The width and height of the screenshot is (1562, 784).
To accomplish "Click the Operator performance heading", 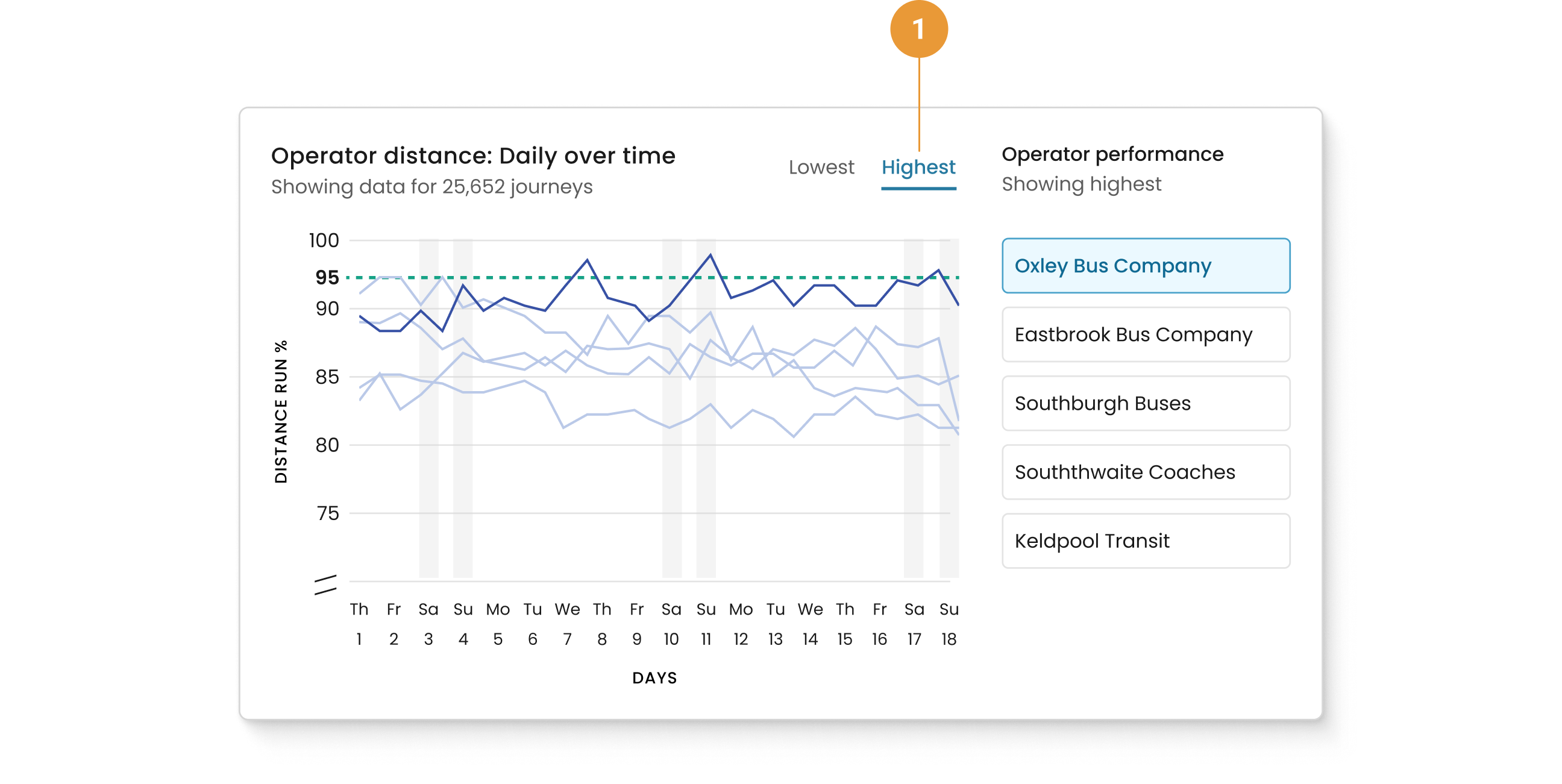I will [1112, 154].
